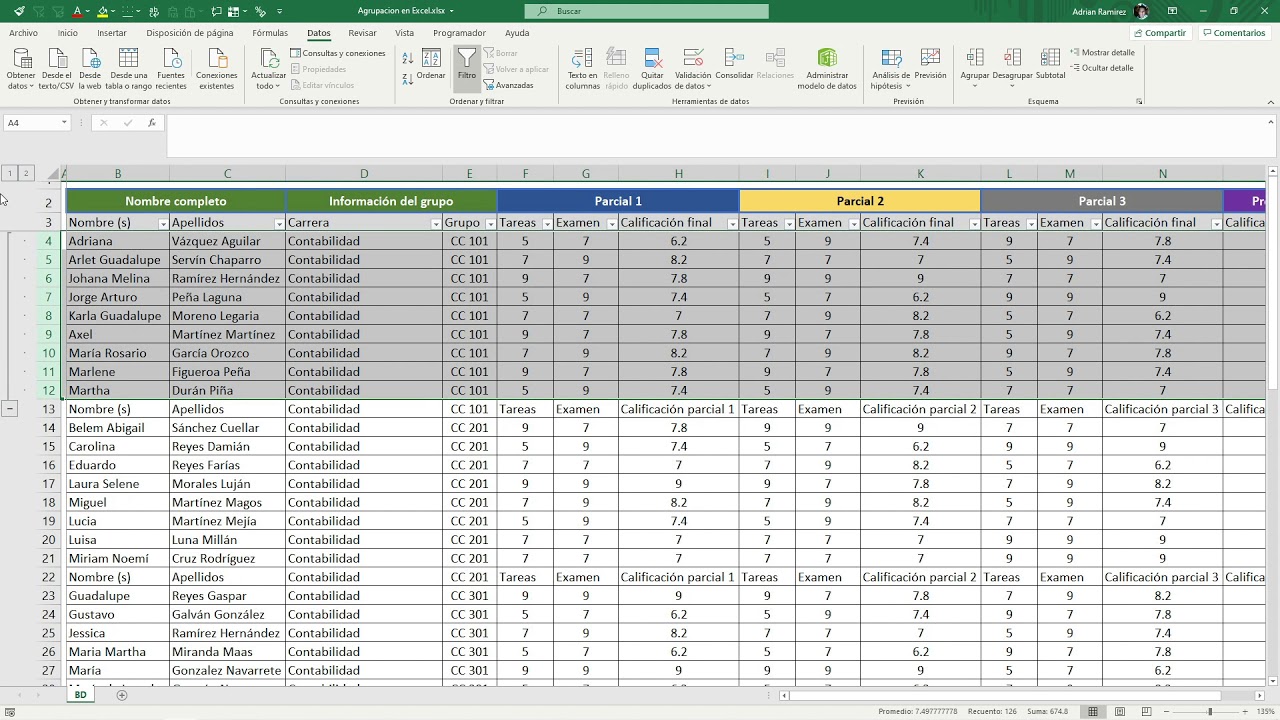Collapse the ribbon with the chevron

[1271, 102]
